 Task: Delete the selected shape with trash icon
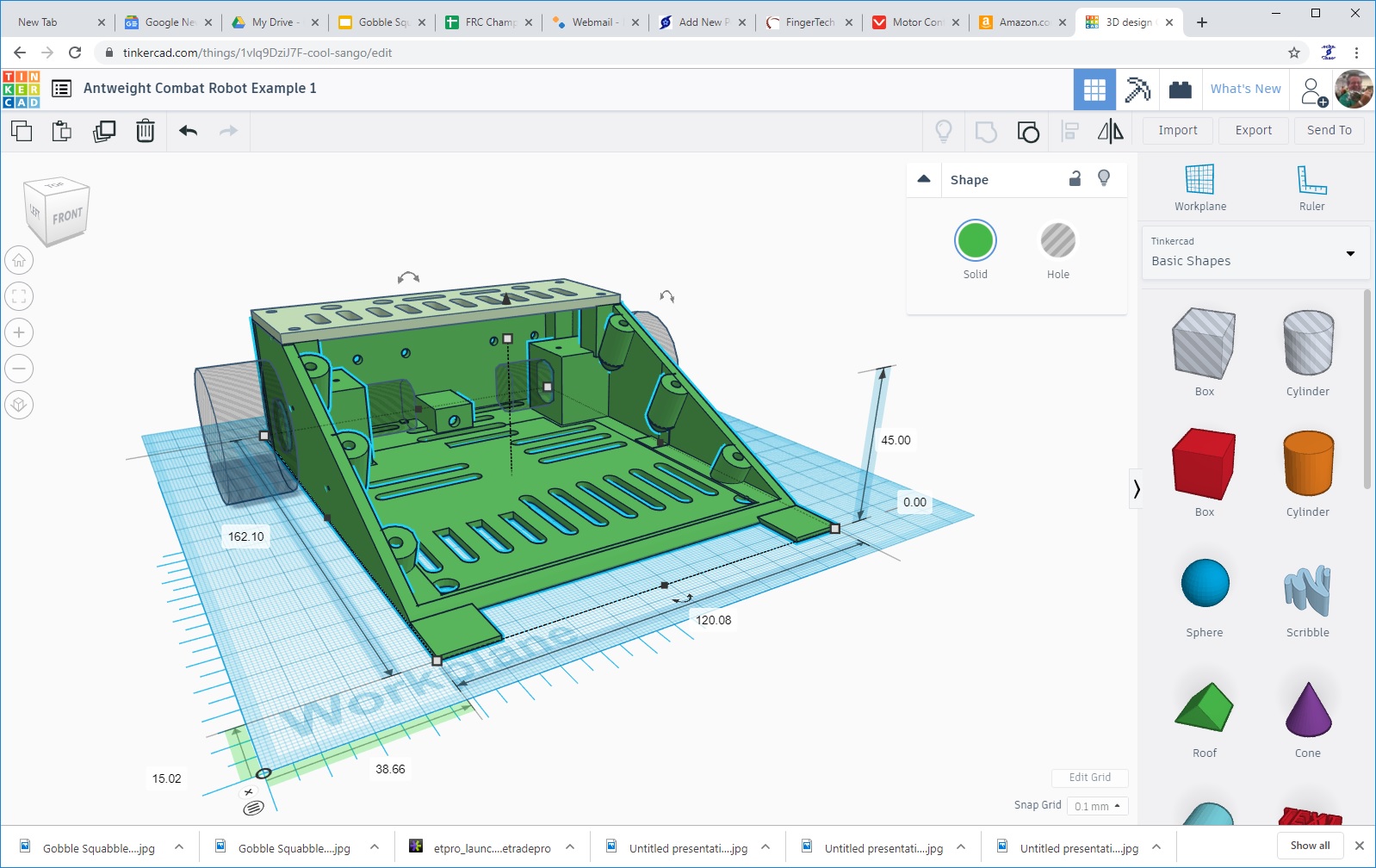coord(146,131)
